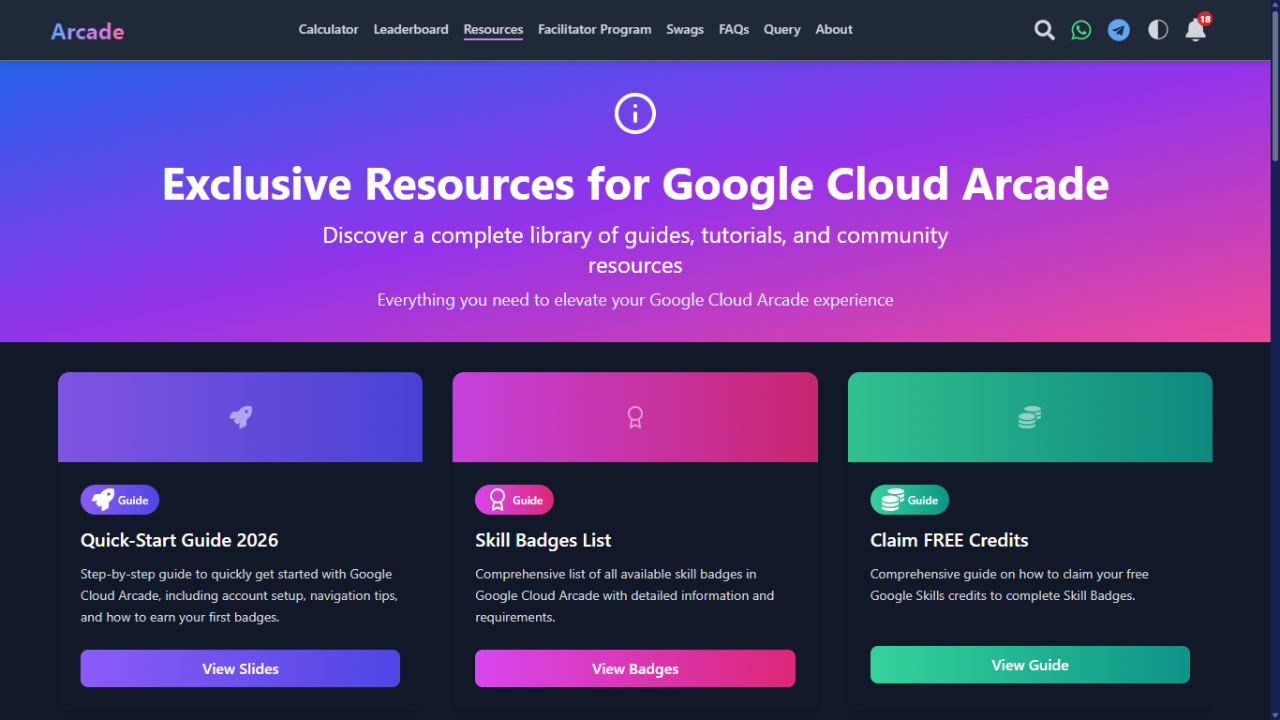Click the Claim FREE Credits title
1280x720 pixels.
949,541
